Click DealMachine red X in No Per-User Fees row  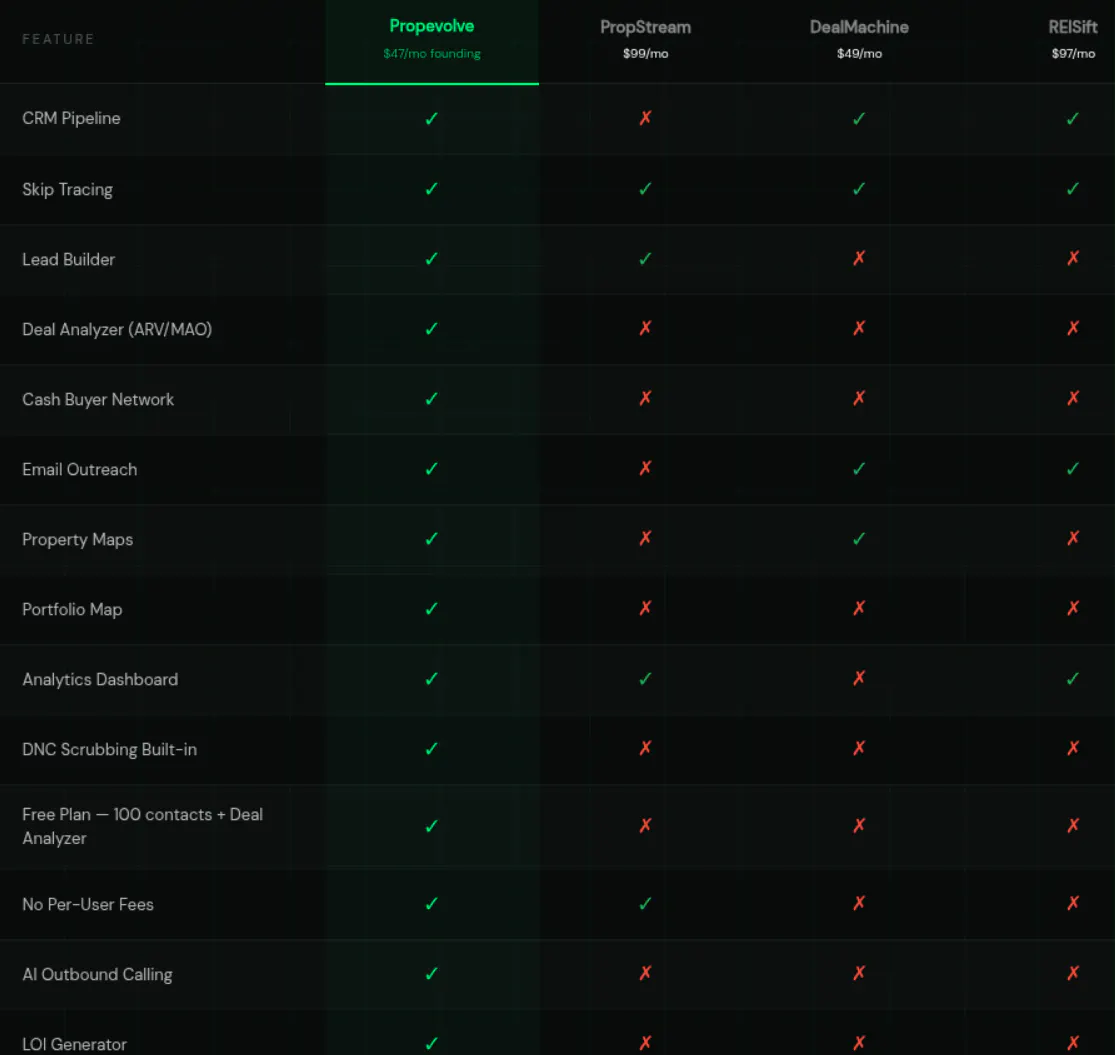[859, 904]
